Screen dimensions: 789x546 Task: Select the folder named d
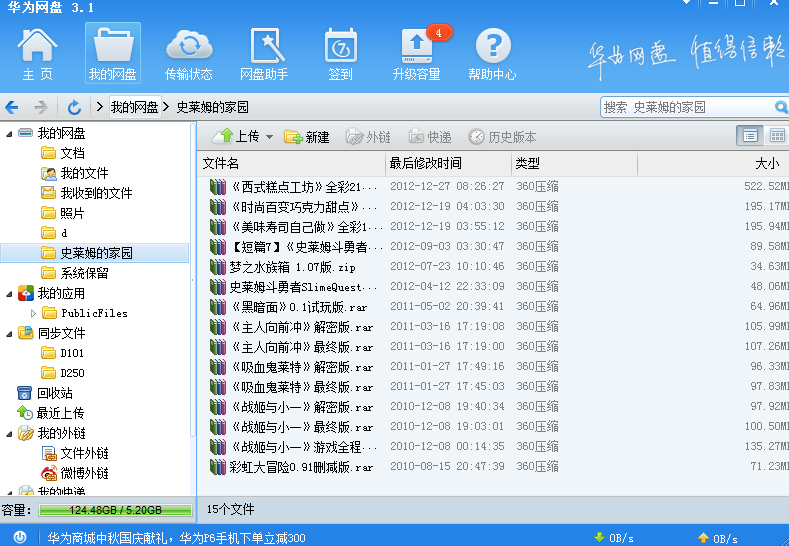[54, 233]
